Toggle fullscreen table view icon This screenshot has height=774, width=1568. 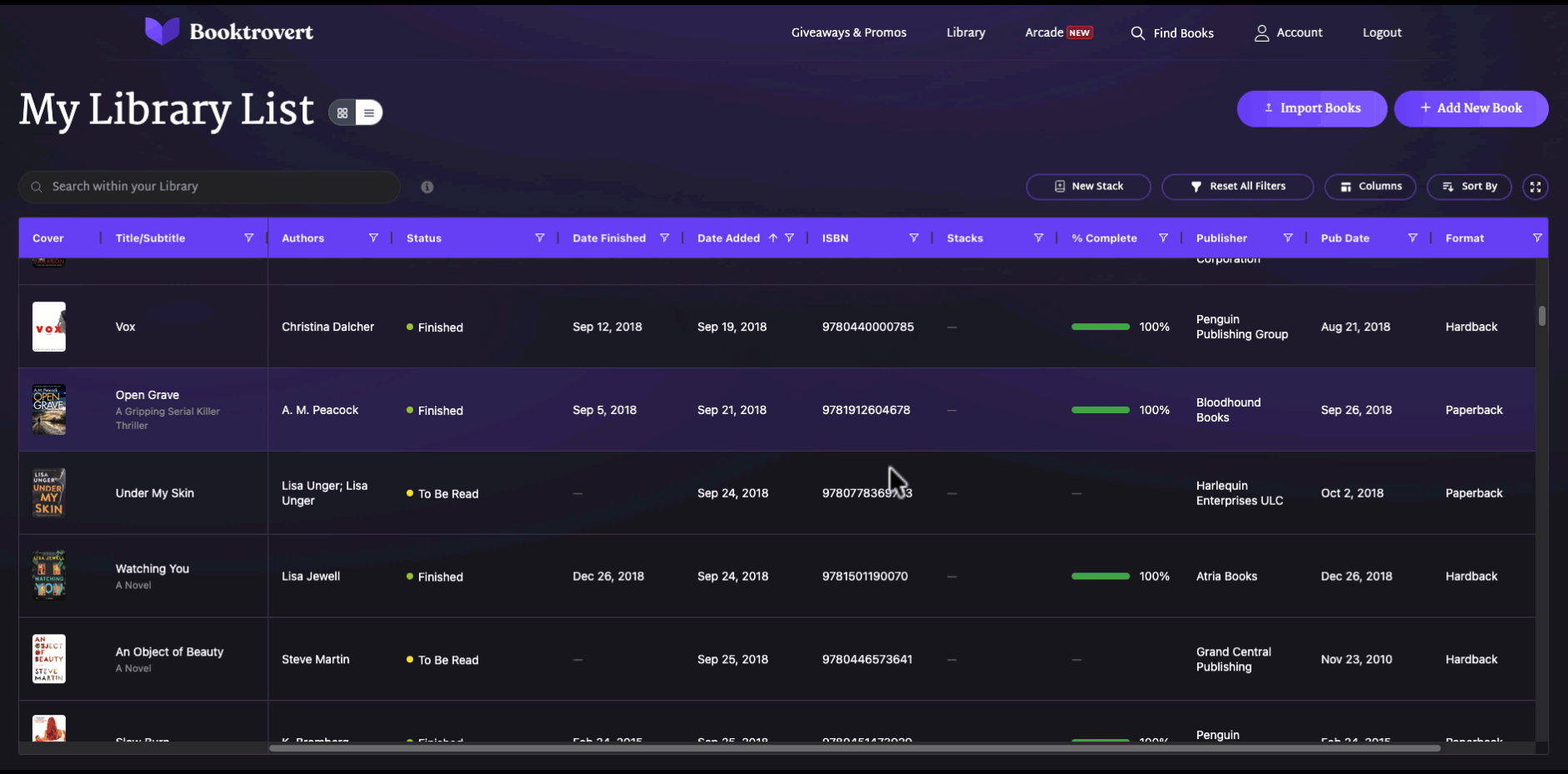click(1535, 187)
